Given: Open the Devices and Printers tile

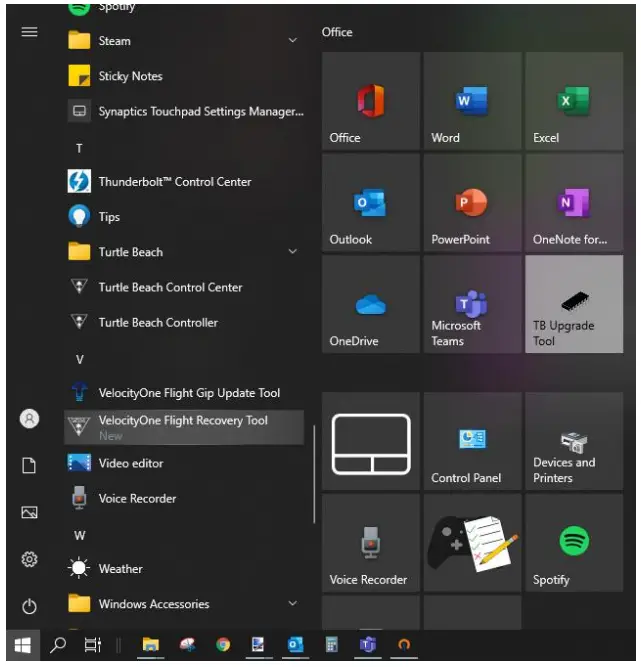Looking at the screenshot, I should click(574, 442).
